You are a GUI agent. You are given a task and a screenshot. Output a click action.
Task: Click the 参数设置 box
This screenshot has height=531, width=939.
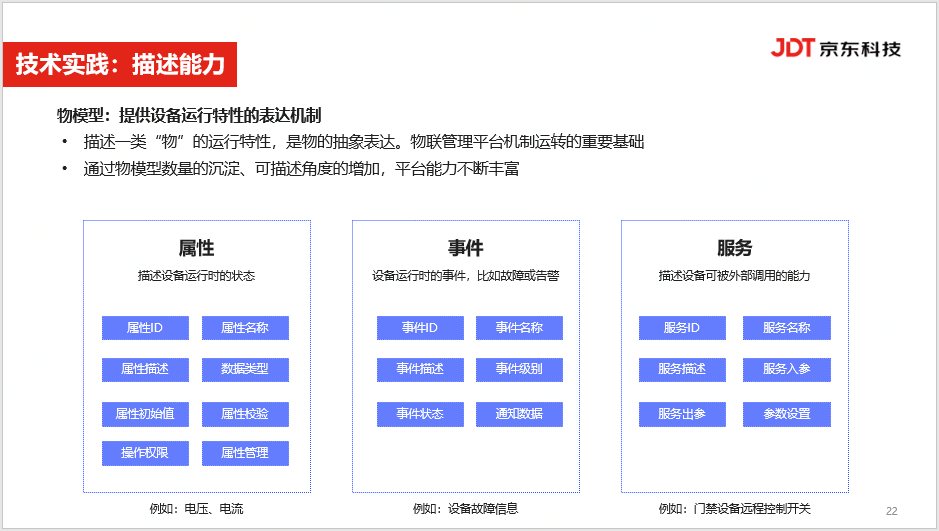pyautogui.click(x=787, y=414)
